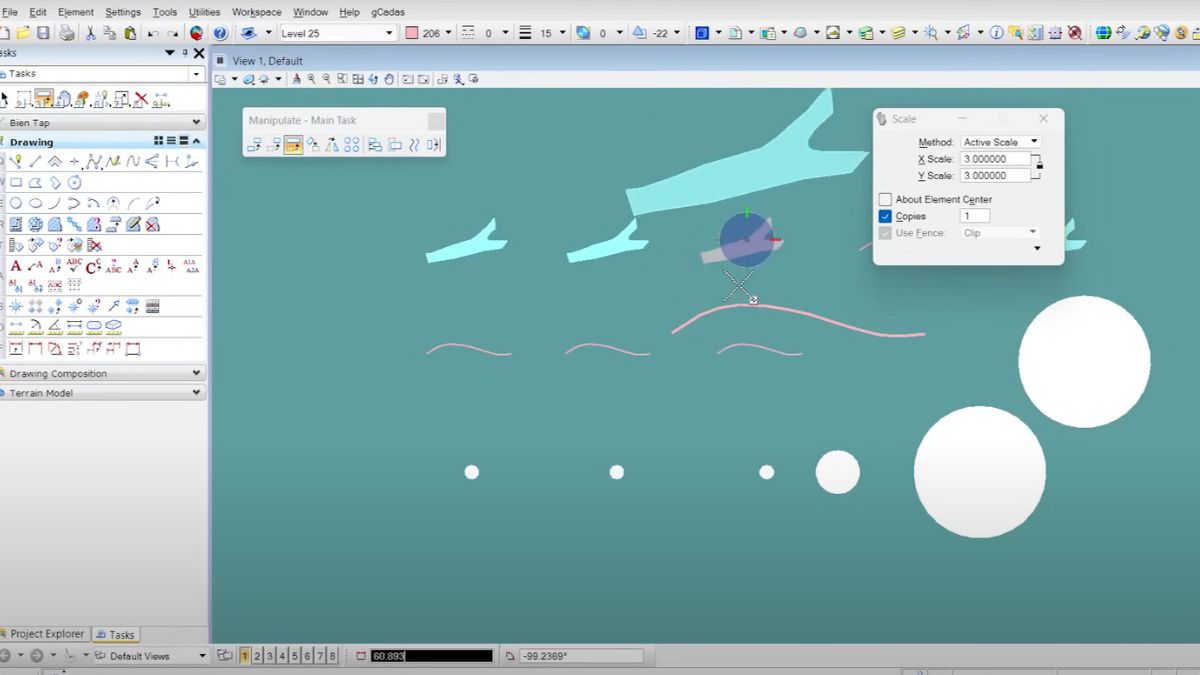Open the gCadas menu
Viewport: 1200px width, 675px height.
tap(388, 12)
